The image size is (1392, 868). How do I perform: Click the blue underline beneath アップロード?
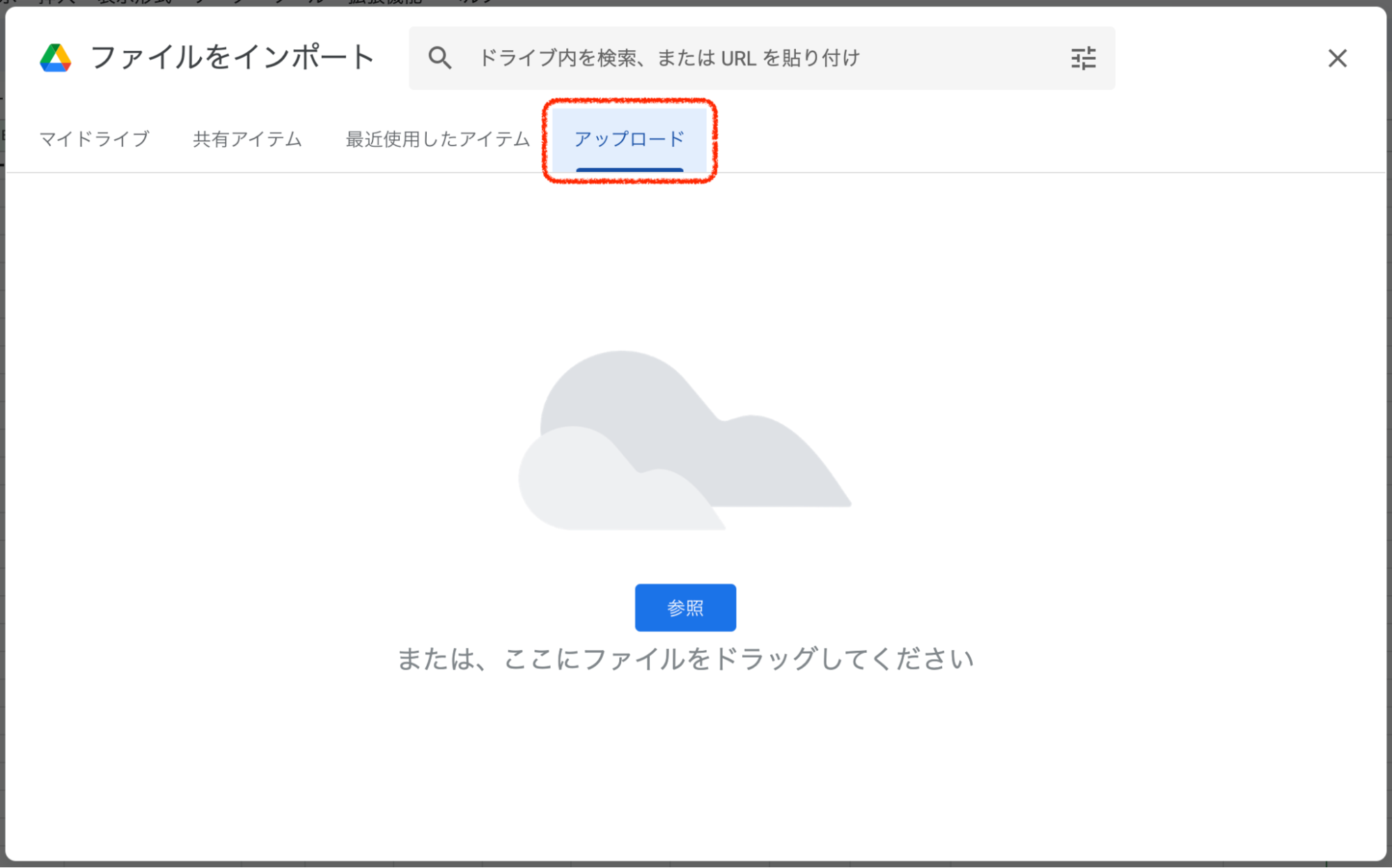629,169
